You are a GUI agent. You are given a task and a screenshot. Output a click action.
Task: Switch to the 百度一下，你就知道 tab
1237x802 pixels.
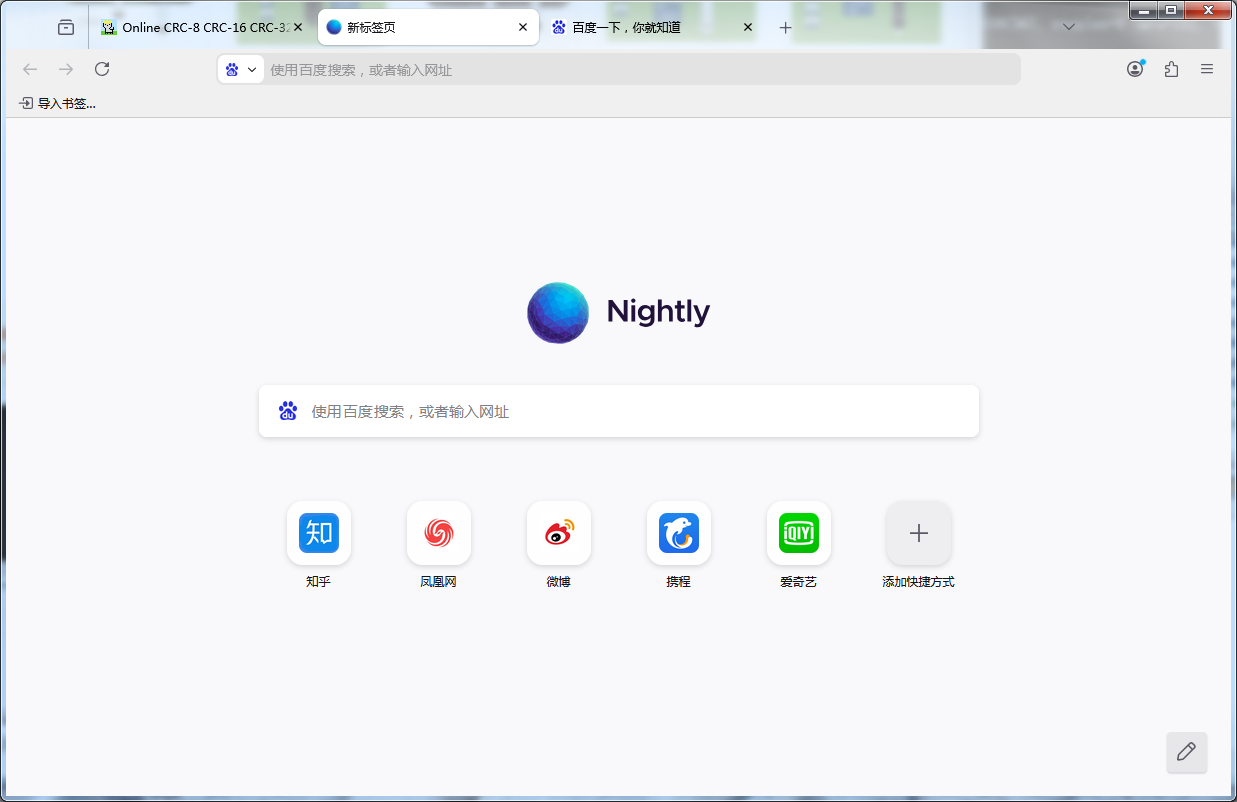[640, 28]
